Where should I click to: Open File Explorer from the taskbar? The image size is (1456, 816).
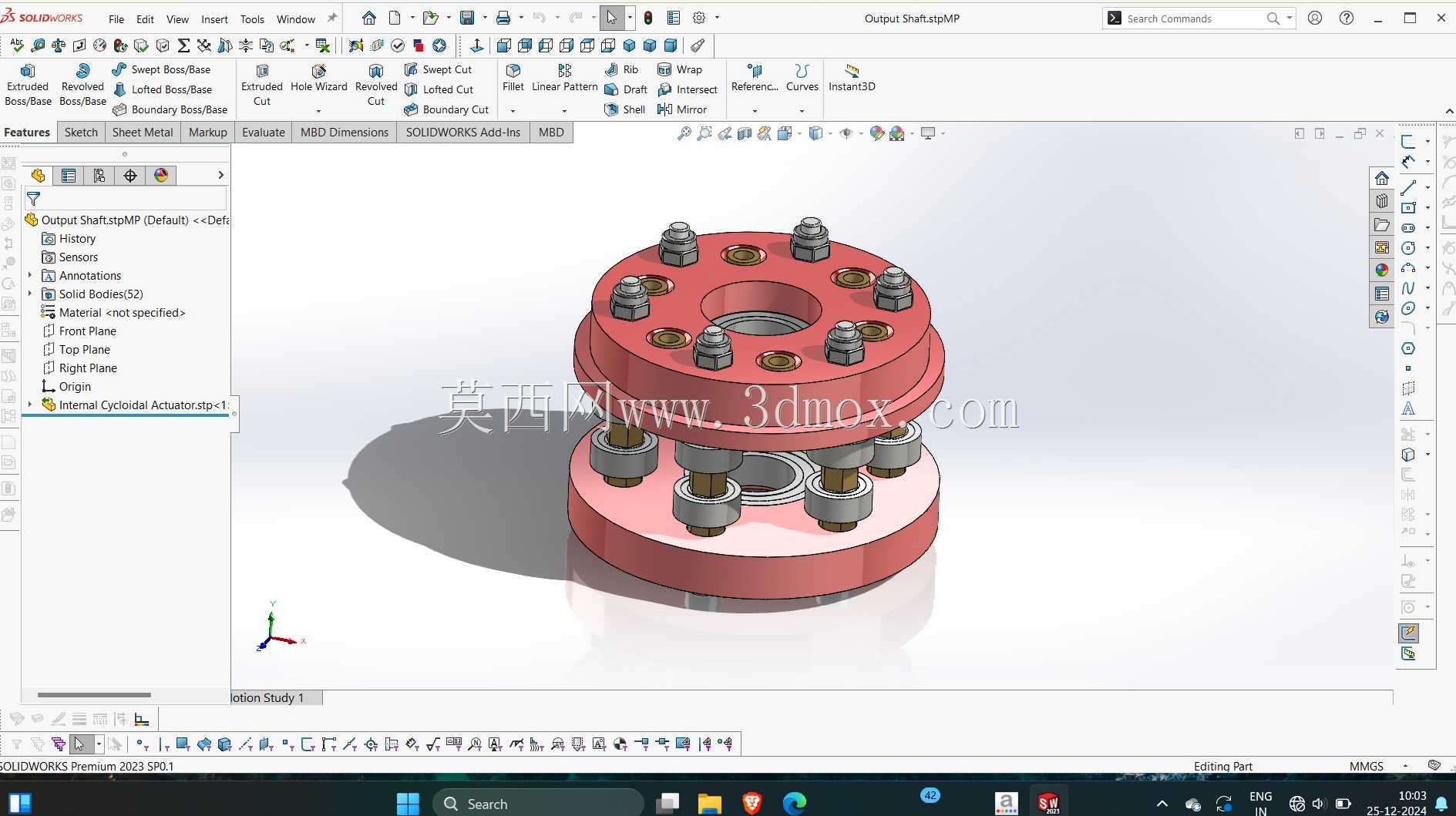(x=709, y=804)
